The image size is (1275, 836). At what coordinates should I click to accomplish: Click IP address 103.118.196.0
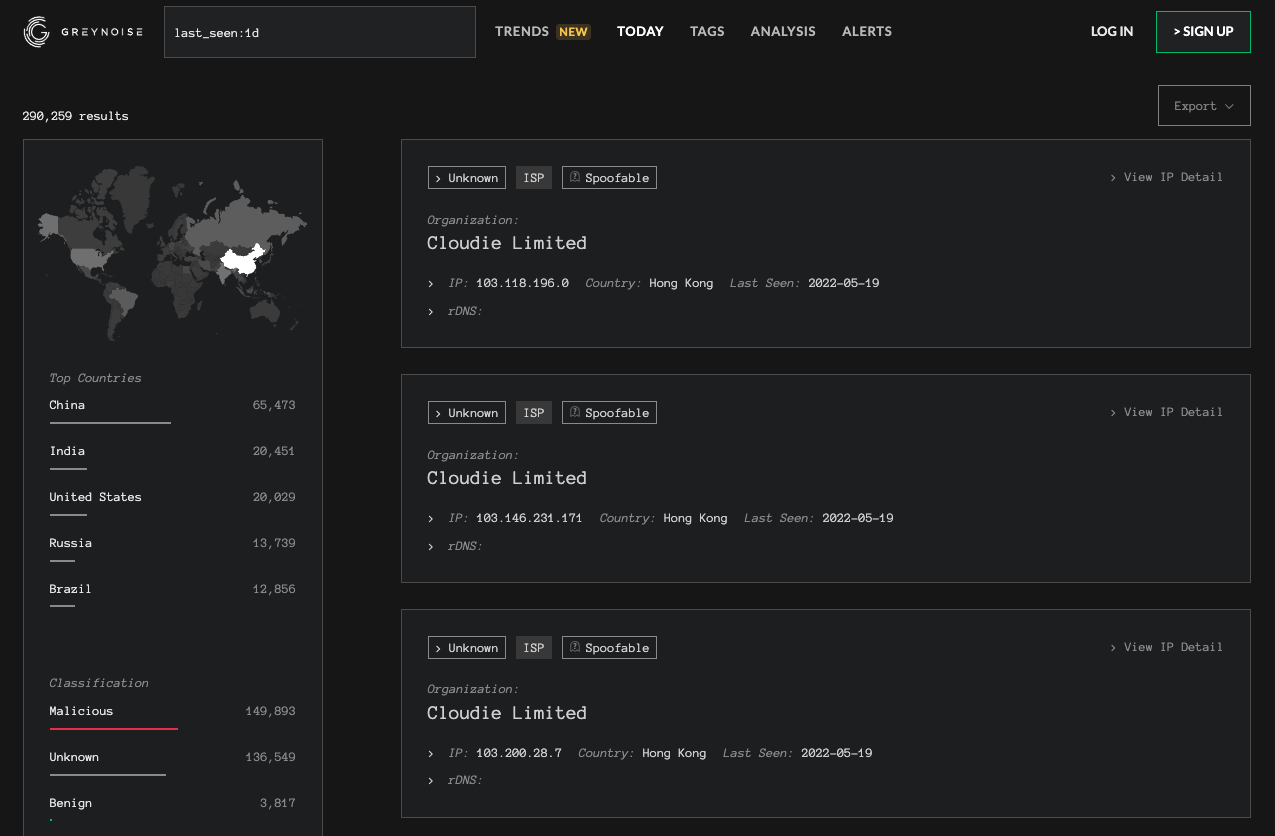[x=522, y=283]
